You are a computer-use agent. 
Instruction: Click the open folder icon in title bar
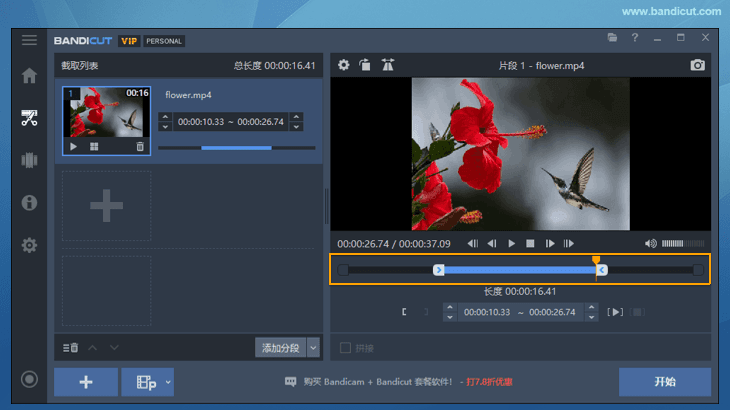[612, 38]
